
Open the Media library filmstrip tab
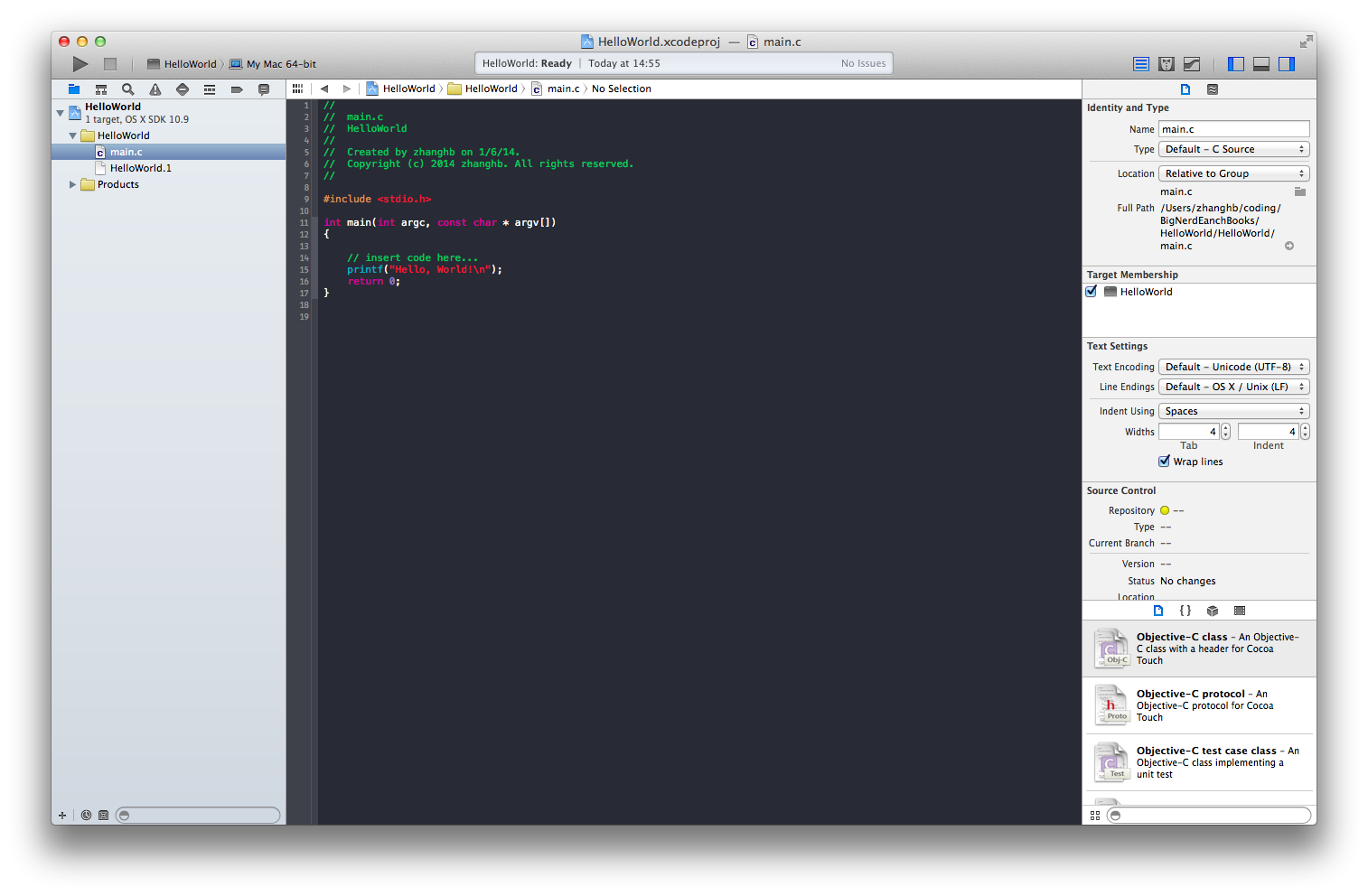[1240, 611]
